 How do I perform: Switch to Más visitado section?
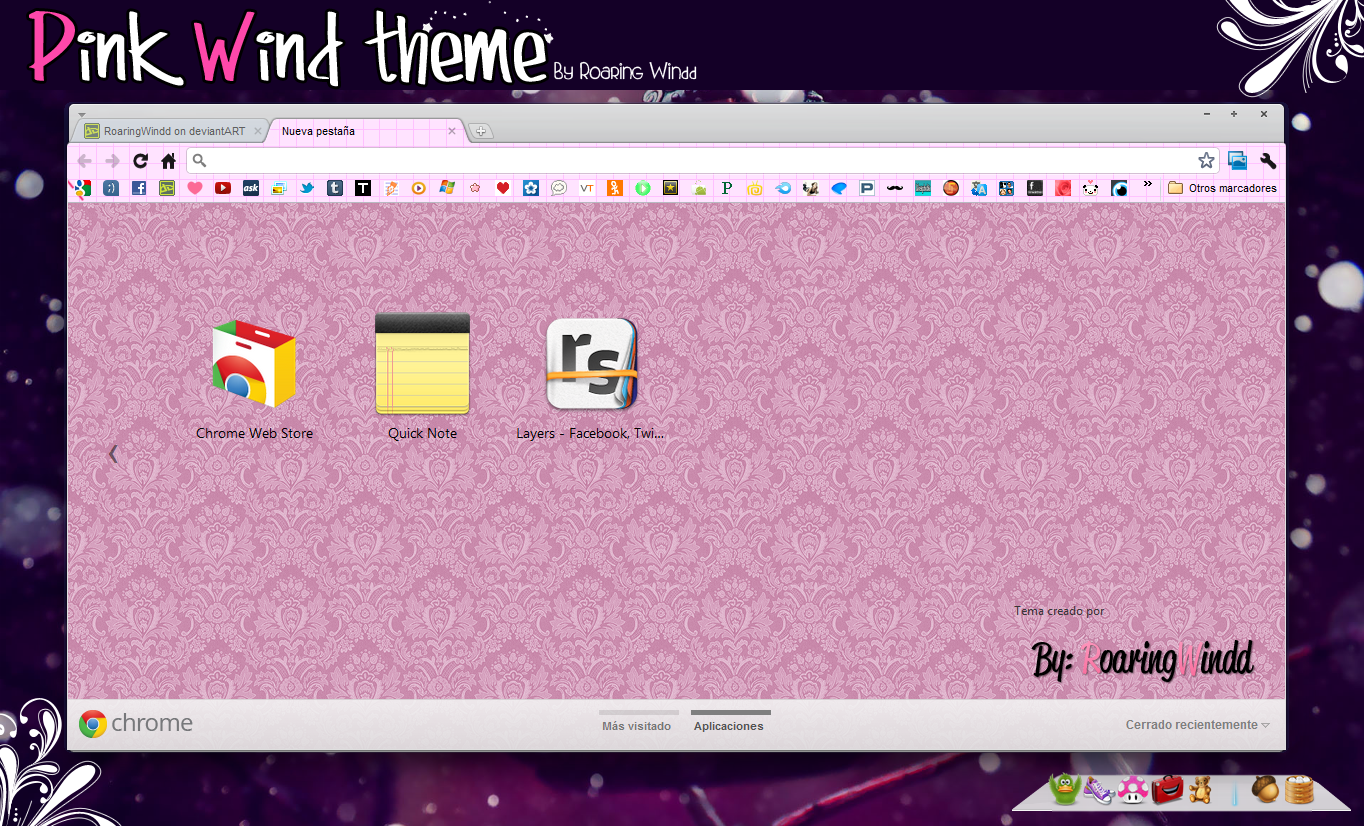[636, 724]
